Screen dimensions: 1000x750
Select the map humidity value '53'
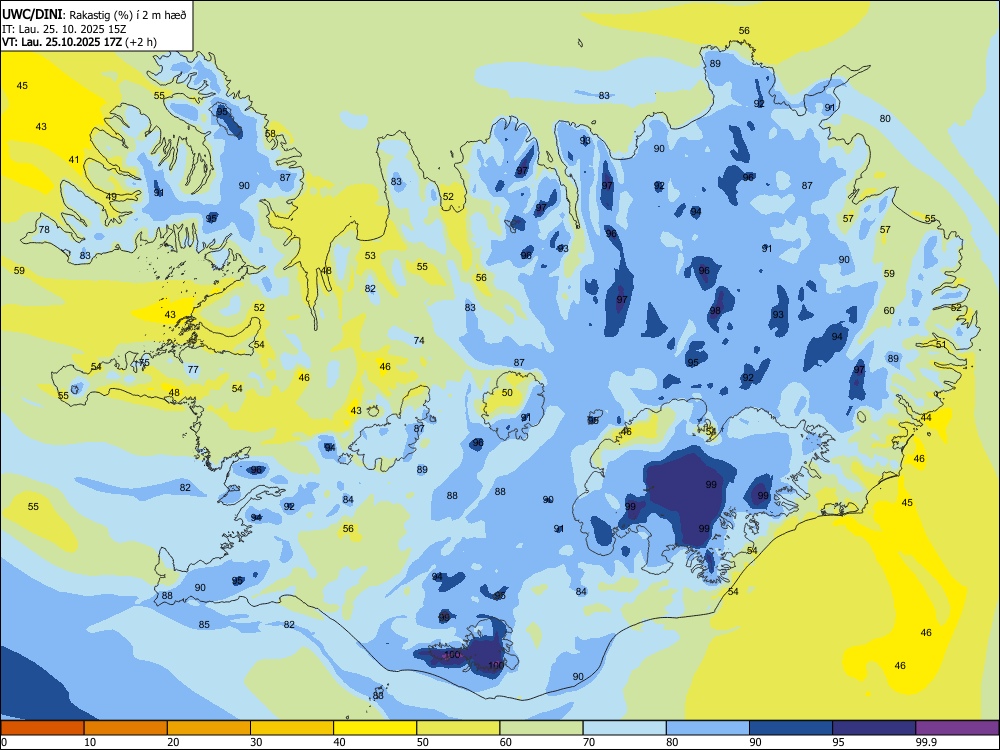coord(371,256)
